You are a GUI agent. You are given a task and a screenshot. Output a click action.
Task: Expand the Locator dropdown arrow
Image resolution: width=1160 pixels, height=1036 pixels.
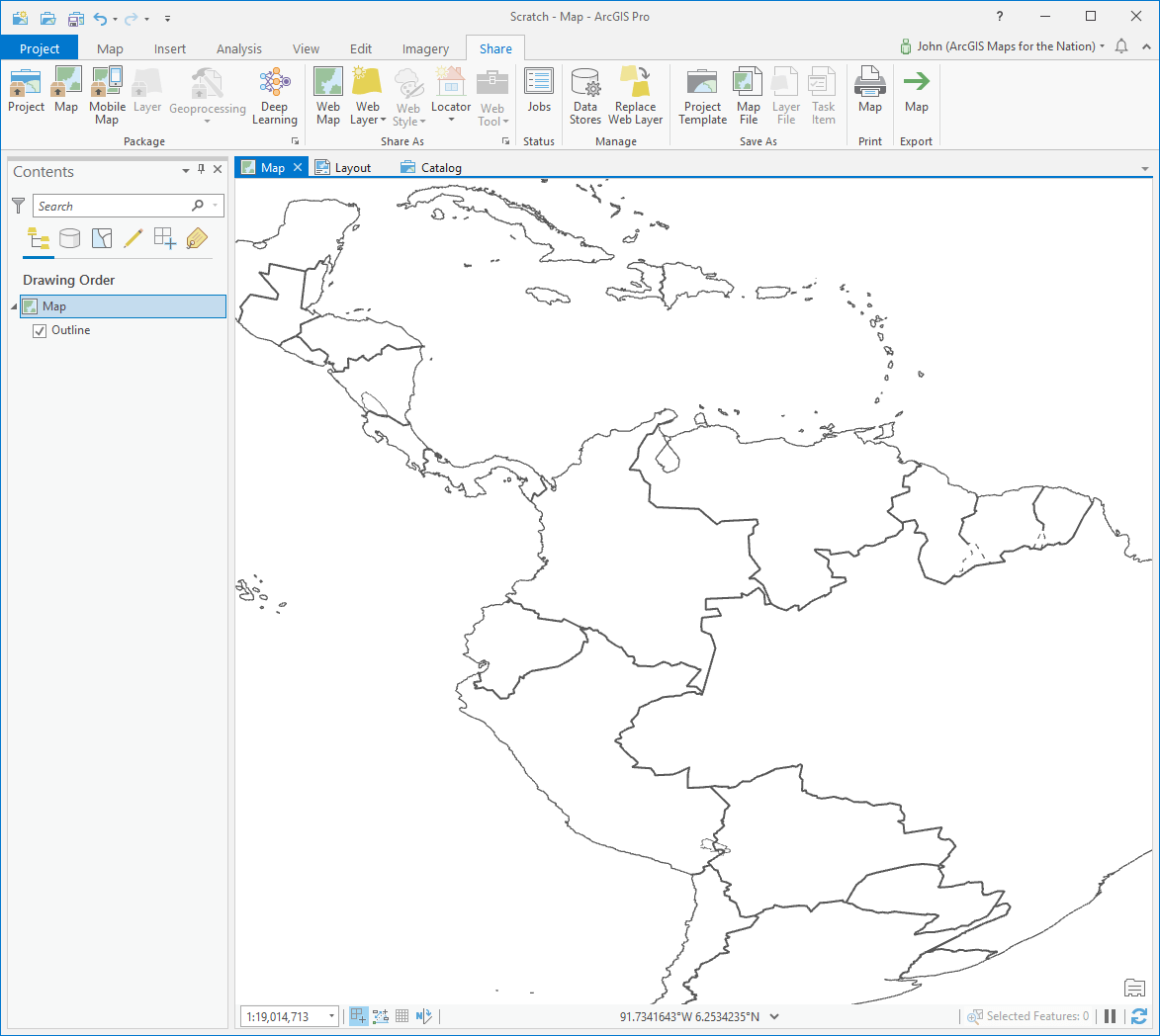(451, 120)
